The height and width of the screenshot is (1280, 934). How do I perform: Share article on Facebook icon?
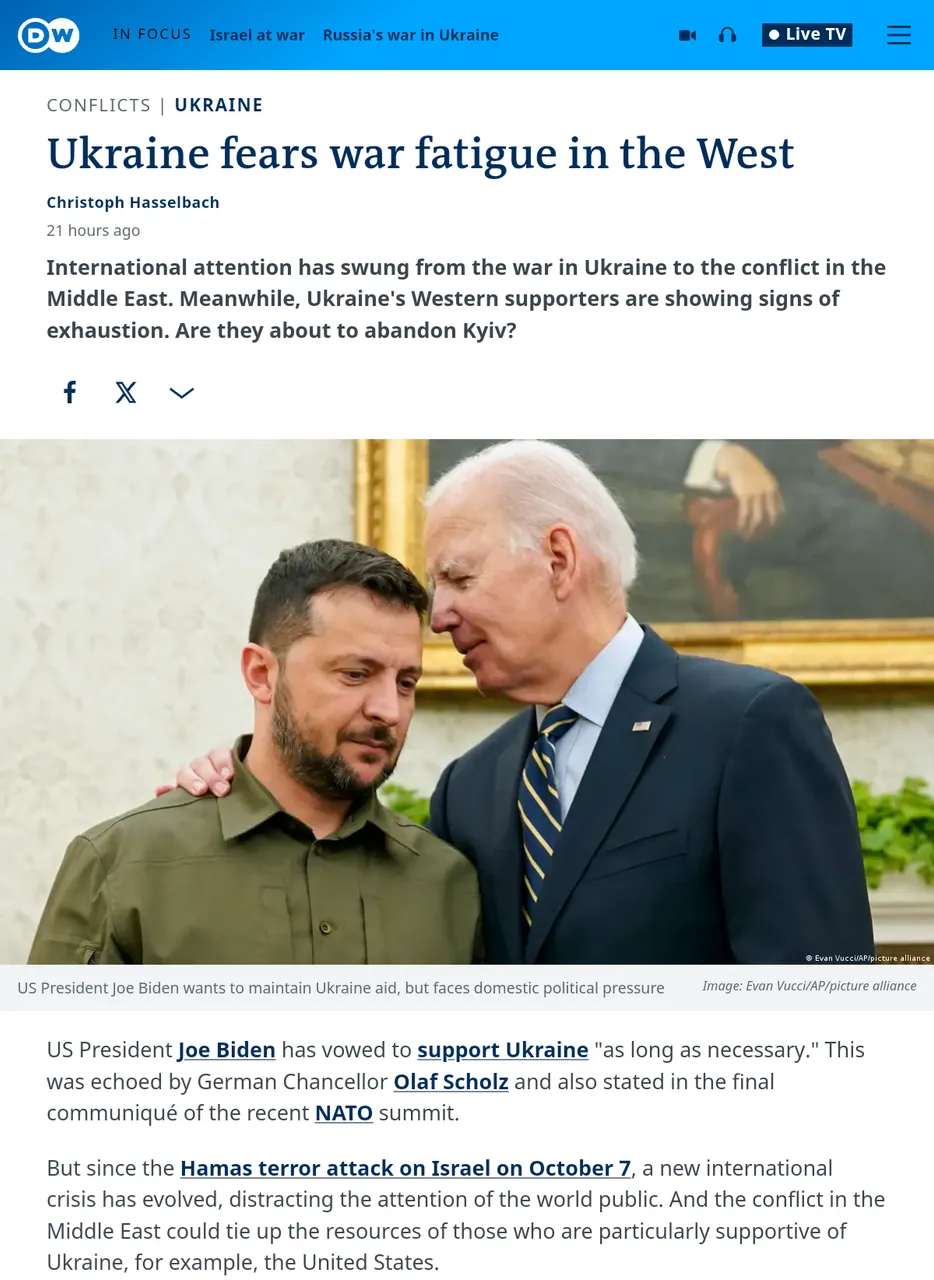70,392
